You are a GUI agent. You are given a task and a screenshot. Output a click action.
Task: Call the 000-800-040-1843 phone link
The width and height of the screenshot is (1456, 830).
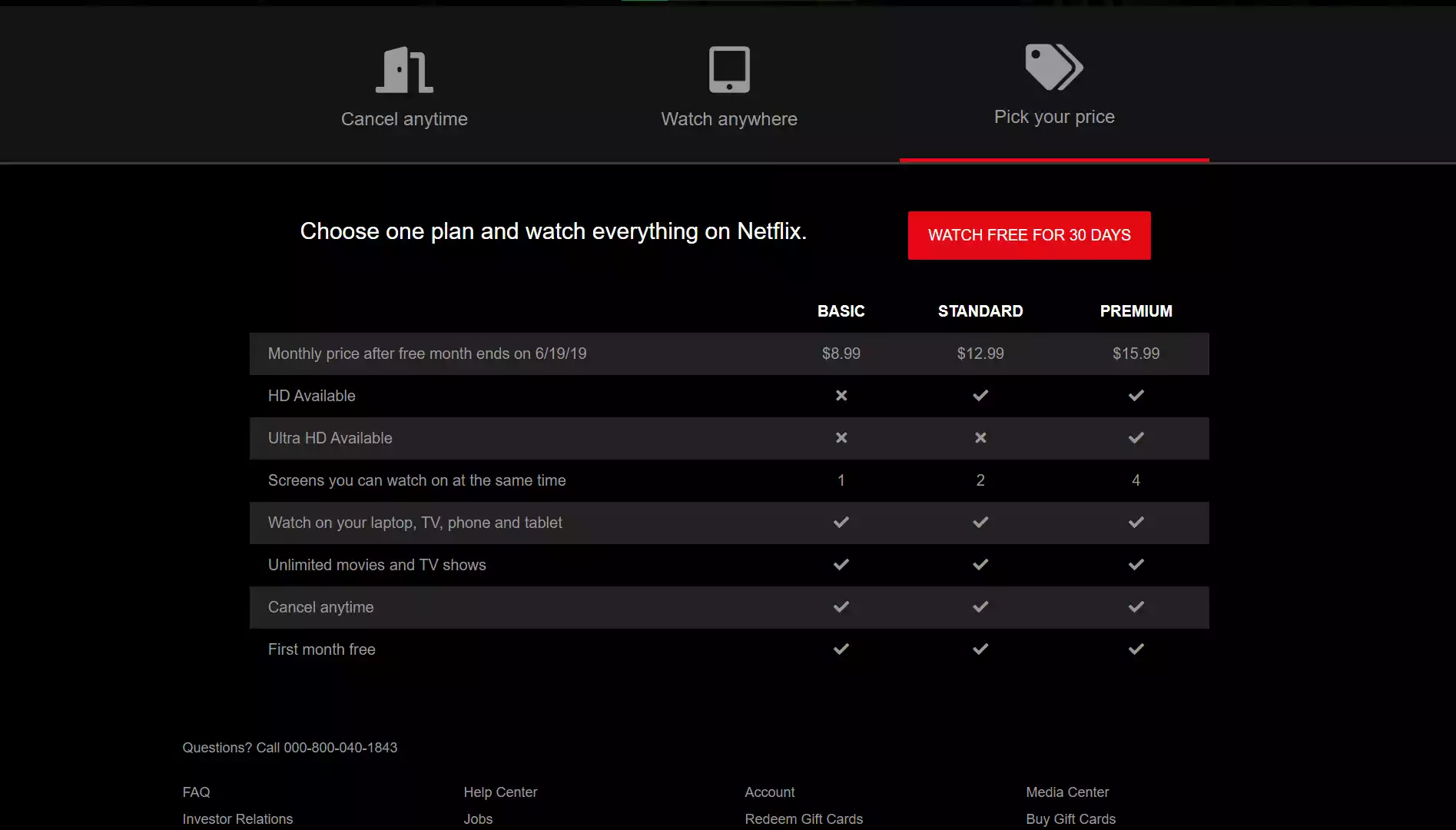pyautogui.click(x=340, y=748)
